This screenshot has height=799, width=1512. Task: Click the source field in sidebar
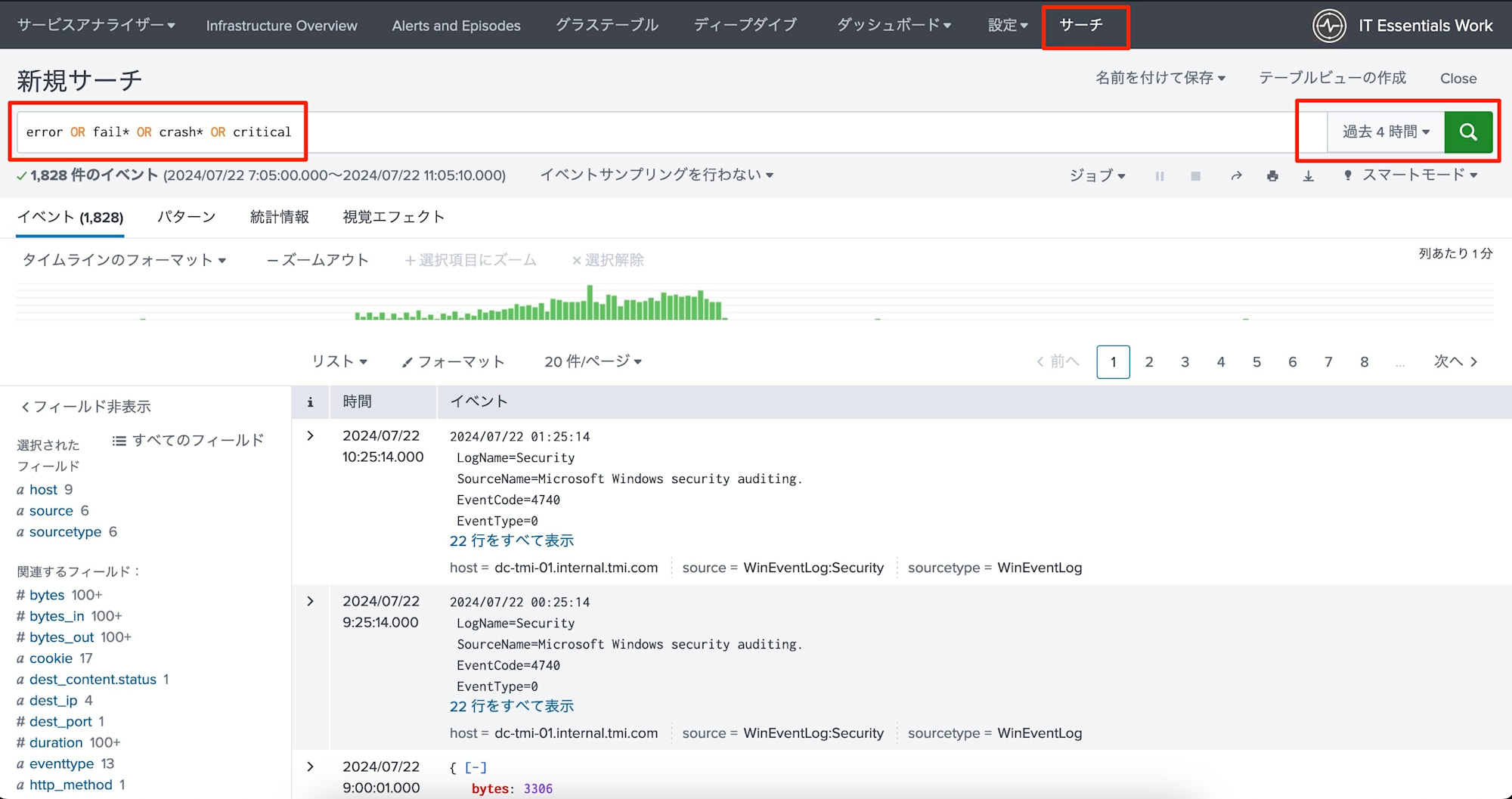click(x=51, y=511)
